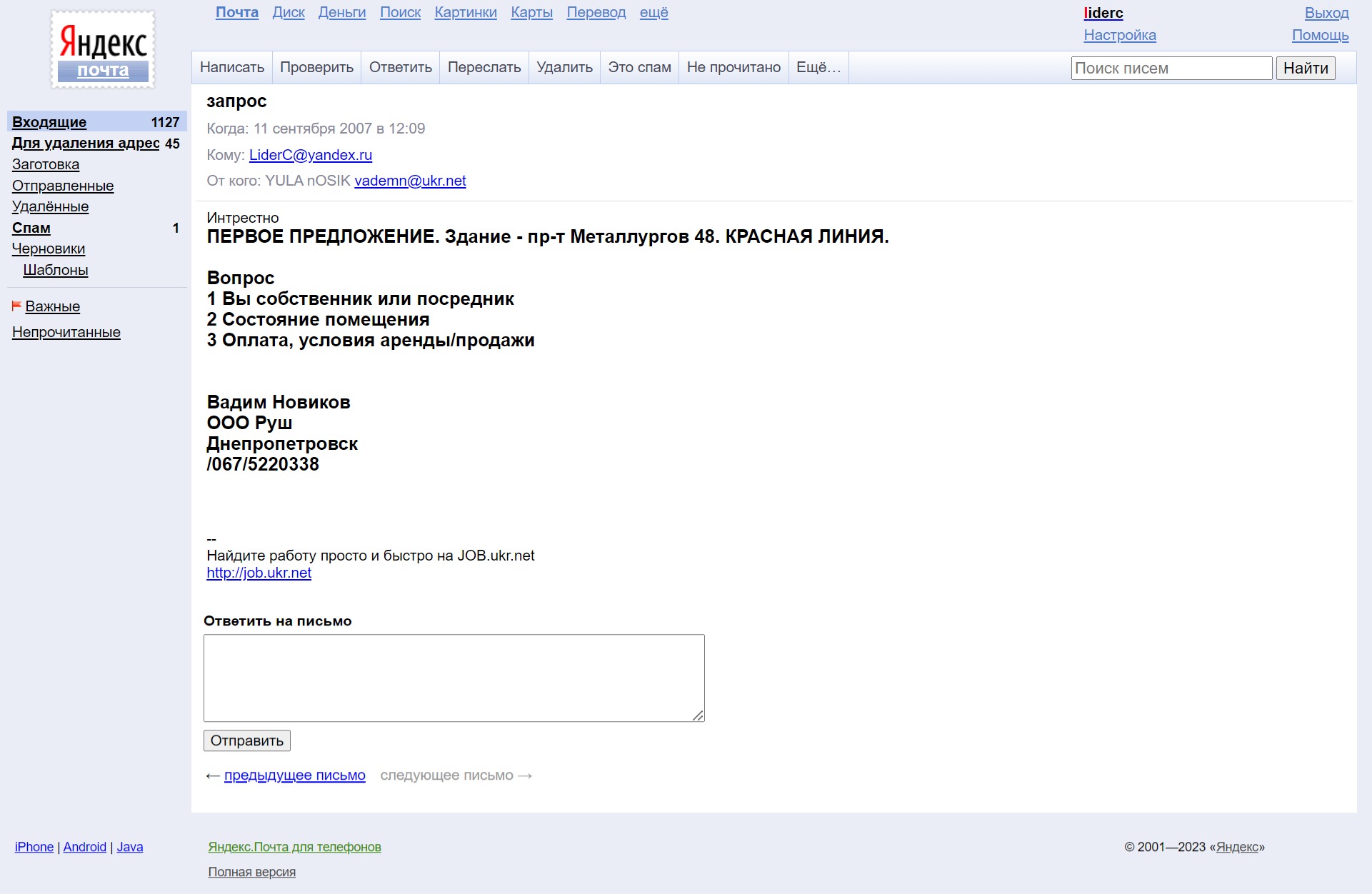Viewport: 1372px width, 894px height.
Task: Click the Яндекс Почта logo
Action: click(103, 49)
